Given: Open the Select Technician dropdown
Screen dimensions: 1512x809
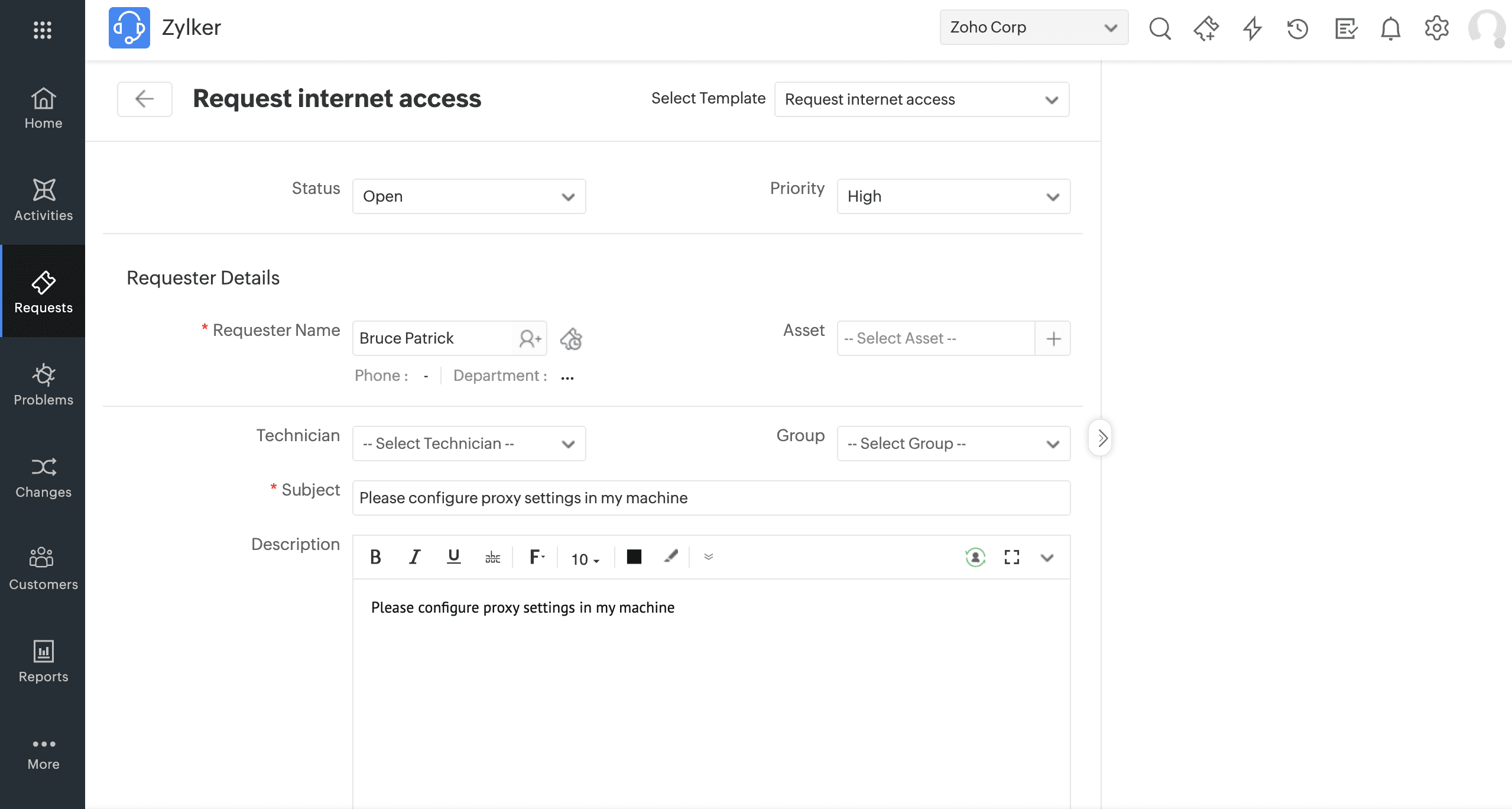Looking at the screenshot, I should click(469, 444).
